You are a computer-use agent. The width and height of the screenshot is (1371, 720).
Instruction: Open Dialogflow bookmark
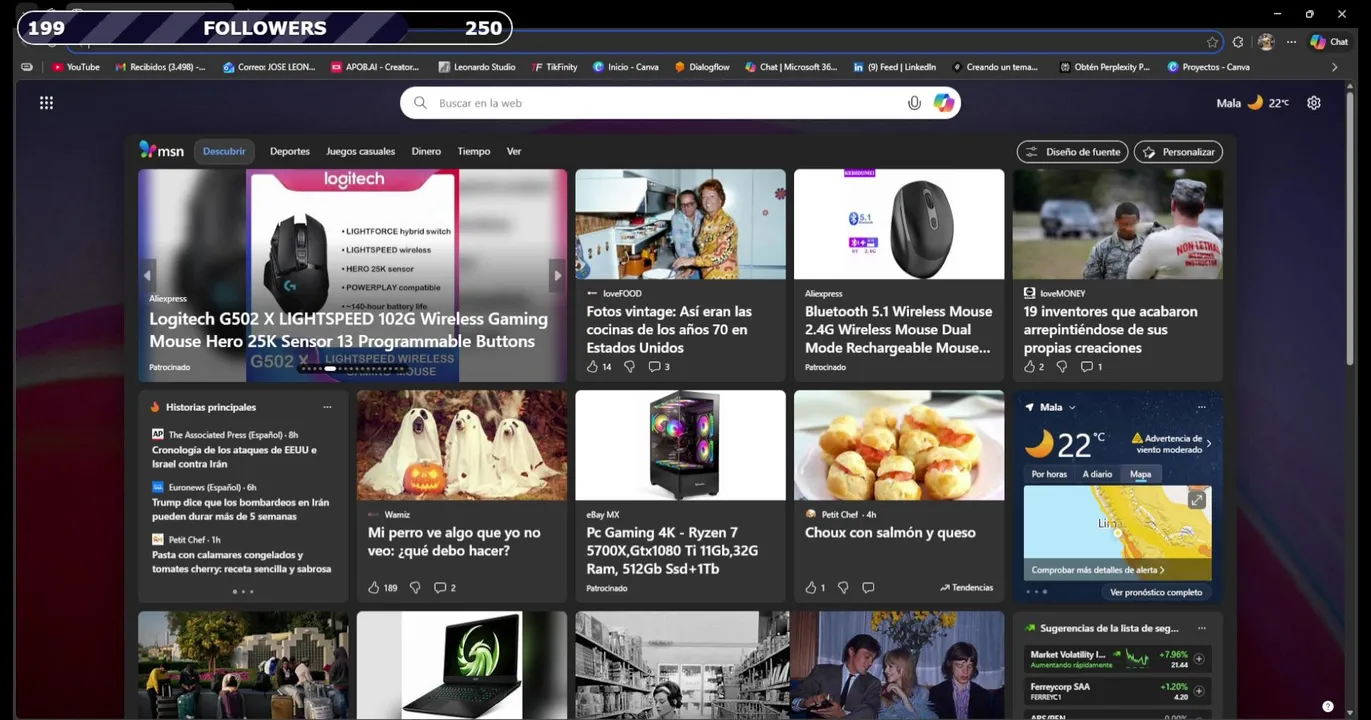[702, 67]
